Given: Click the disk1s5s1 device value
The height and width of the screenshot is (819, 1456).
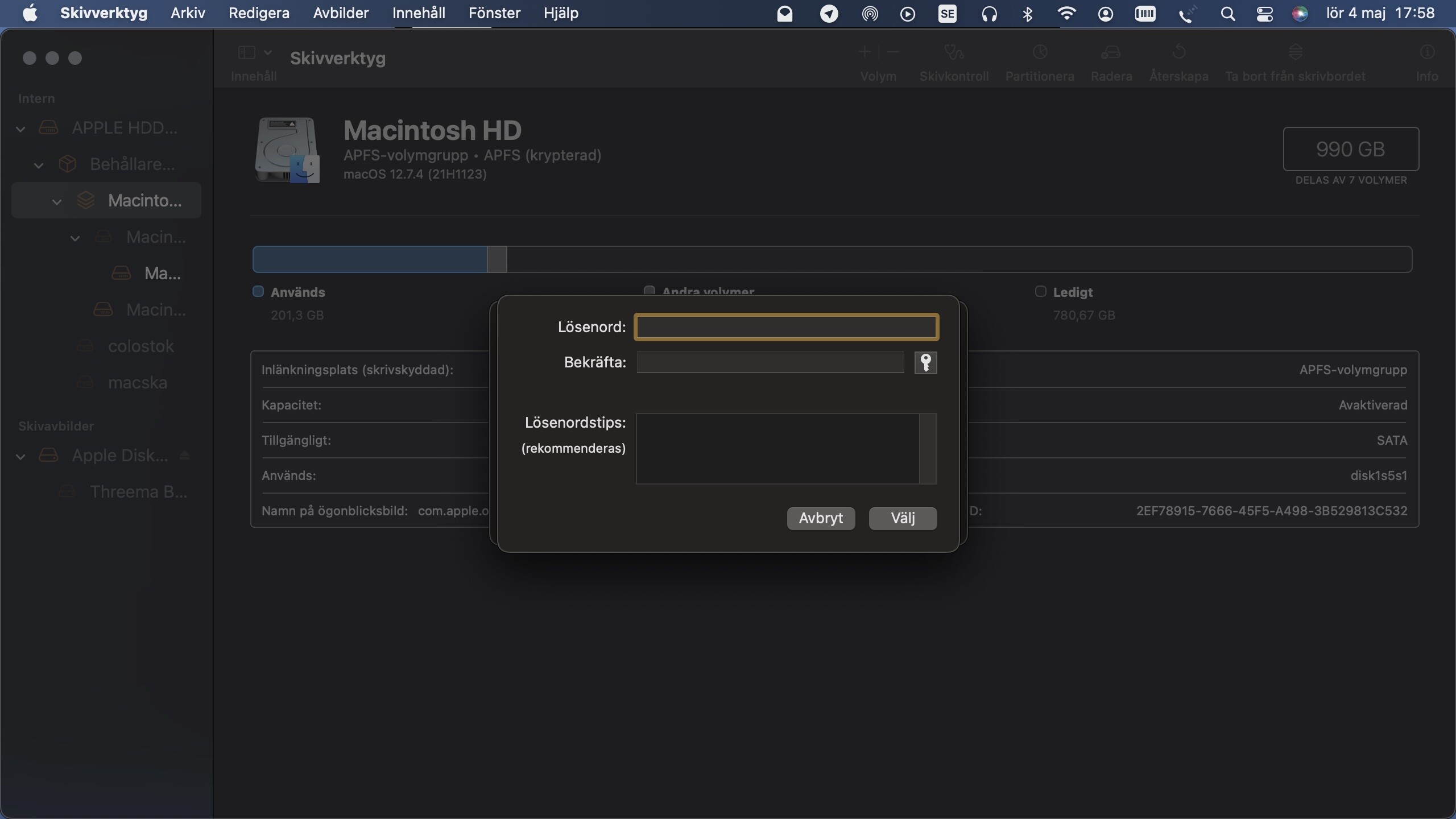Looking at the screenshot, I should [x=1379, y=475].
